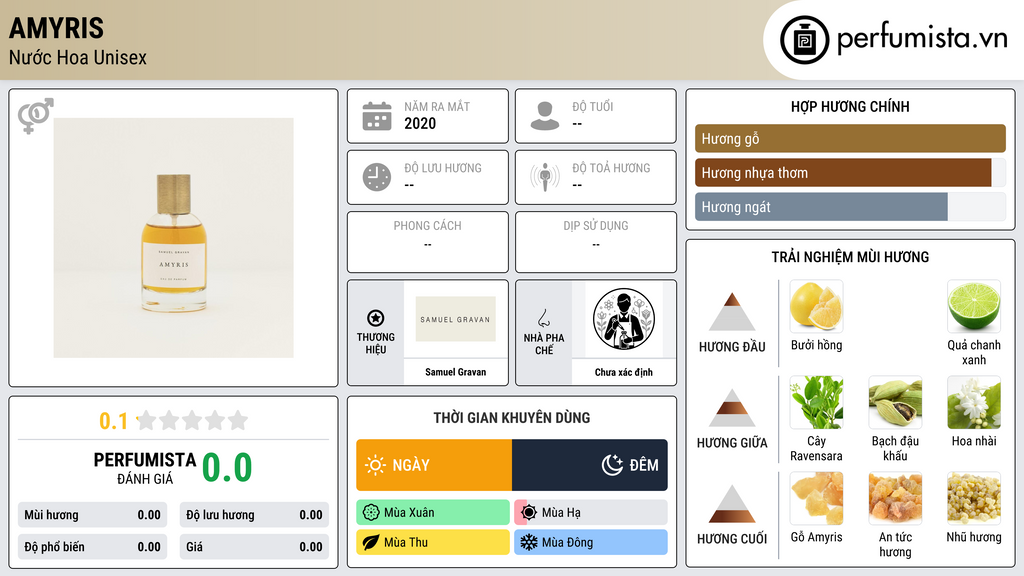The image size is (1024, 576).
Task: Select the Đêm nighttime bar
Action: click(x=590, y=465)
